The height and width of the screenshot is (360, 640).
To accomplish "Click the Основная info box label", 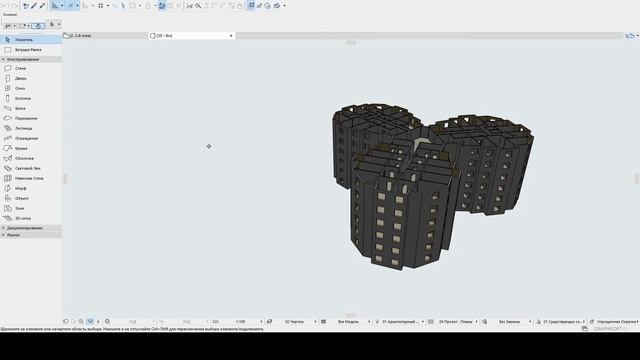I will (x=10, y=14).
